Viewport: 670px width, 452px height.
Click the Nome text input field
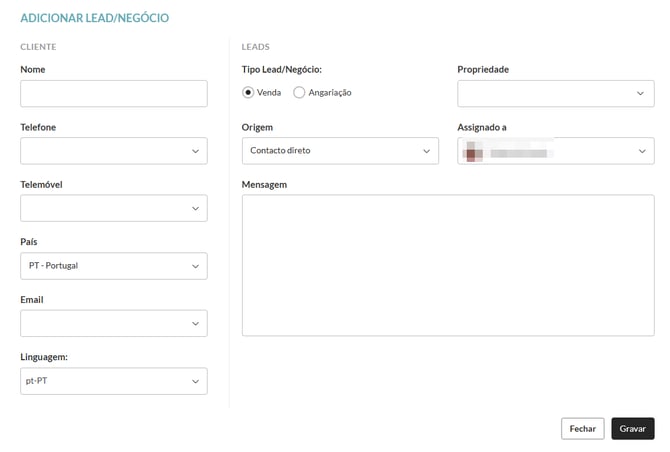pyautogui.click(x=113, y=94)
